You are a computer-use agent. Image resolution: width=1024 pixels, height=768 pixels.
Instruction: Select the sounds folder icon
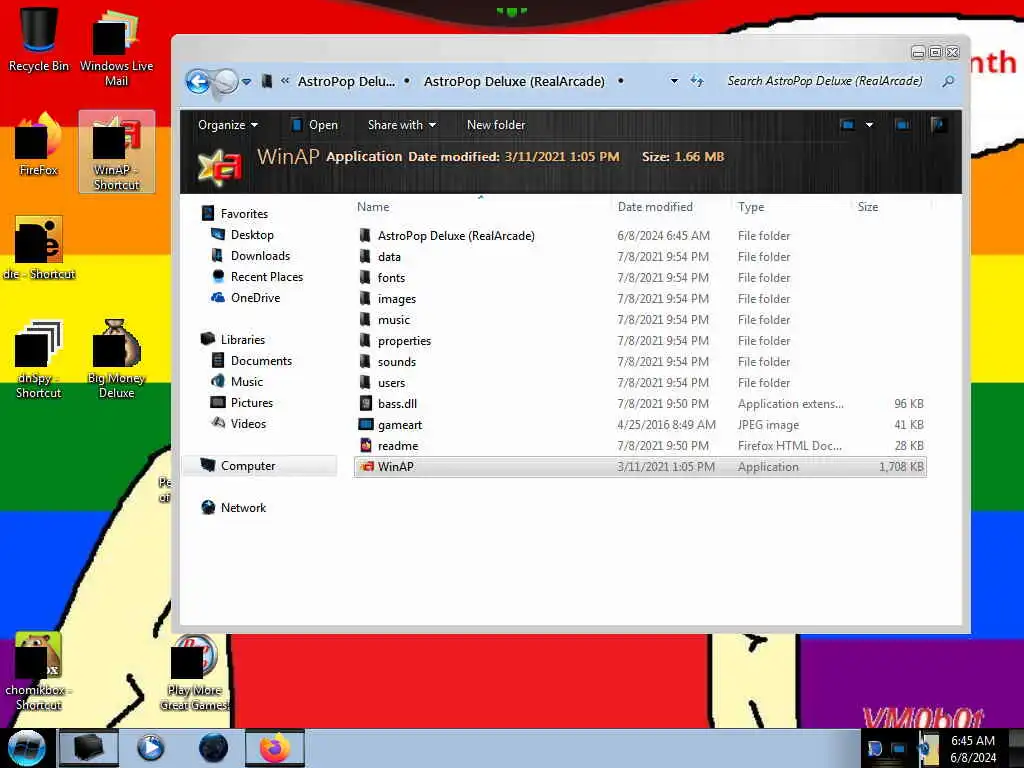click(x=366, y=361)
